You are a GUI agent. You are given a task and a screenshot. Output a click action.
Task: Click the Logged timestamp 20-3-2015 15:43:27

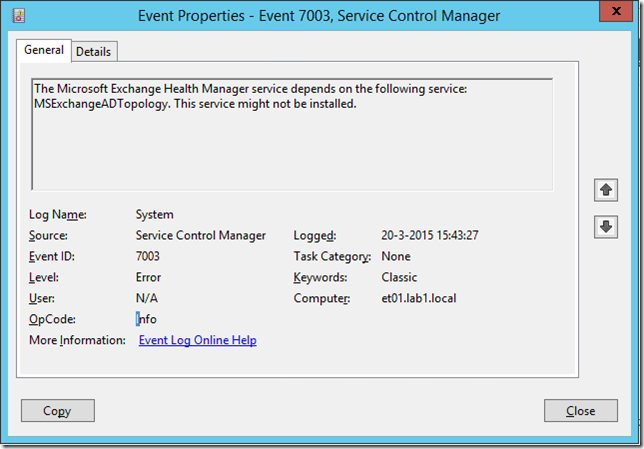430,235
